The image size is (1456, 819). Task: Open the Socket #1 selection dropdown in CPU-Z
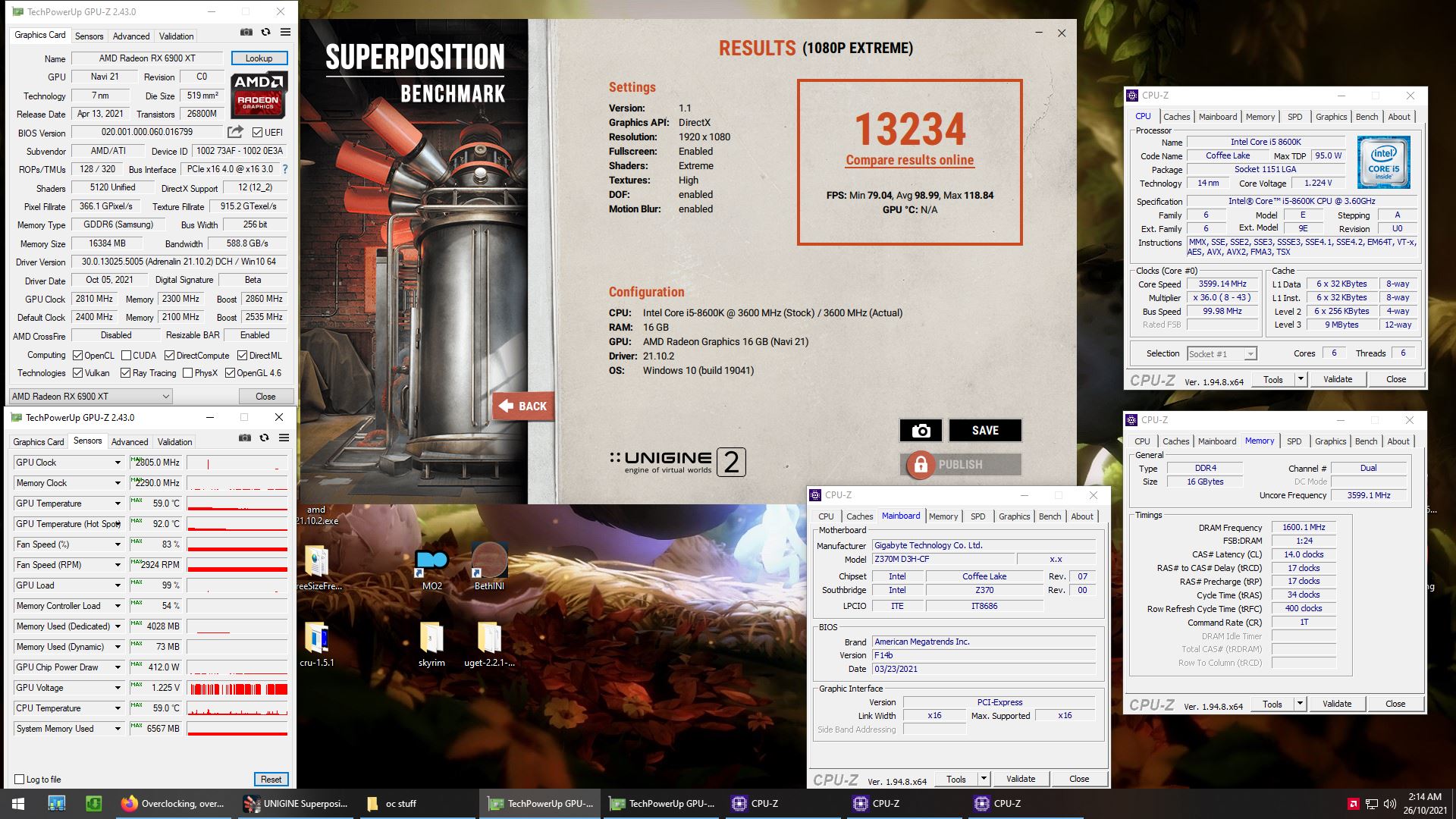pyautogui.click(x=1222, y=354)
